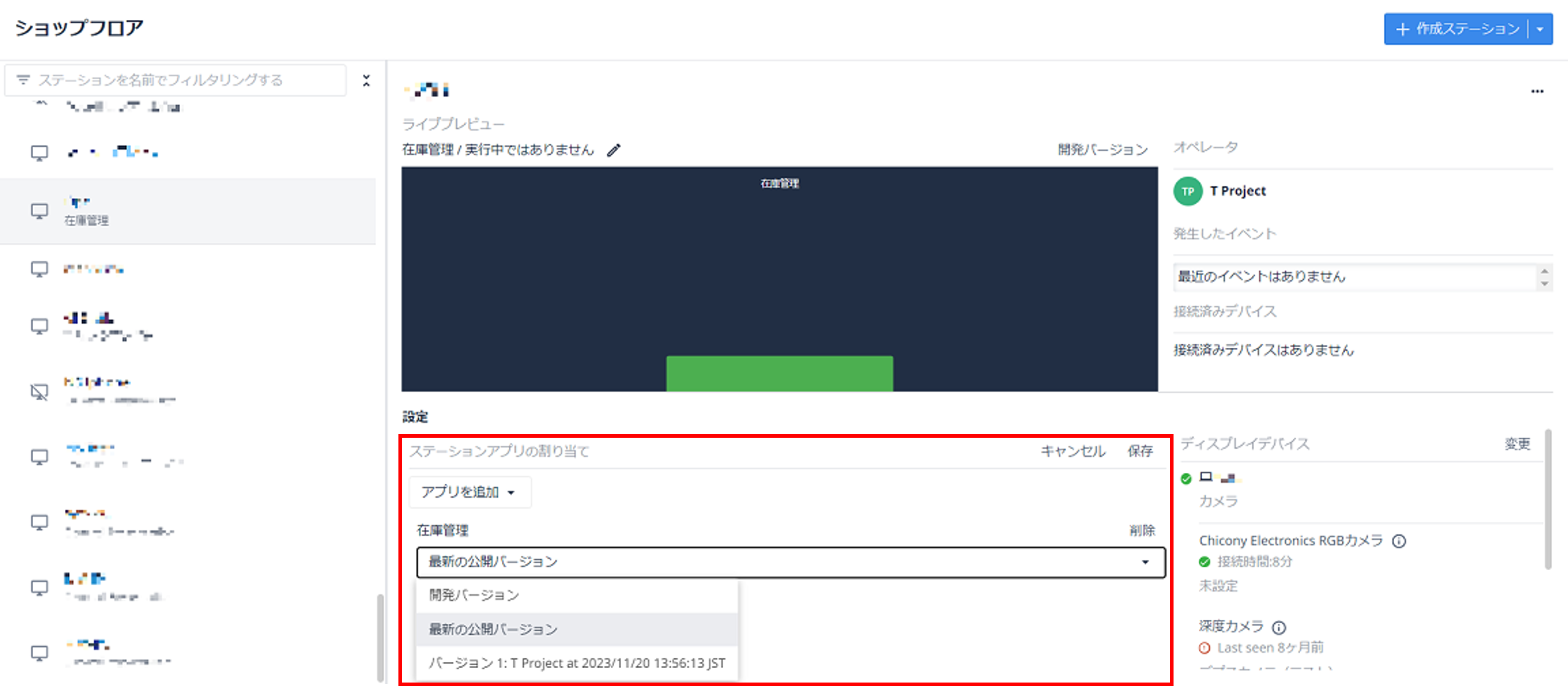The image size is (1568, 686).
Task: Click the green check status icon for display device
Action: (x=1186, y=479)
